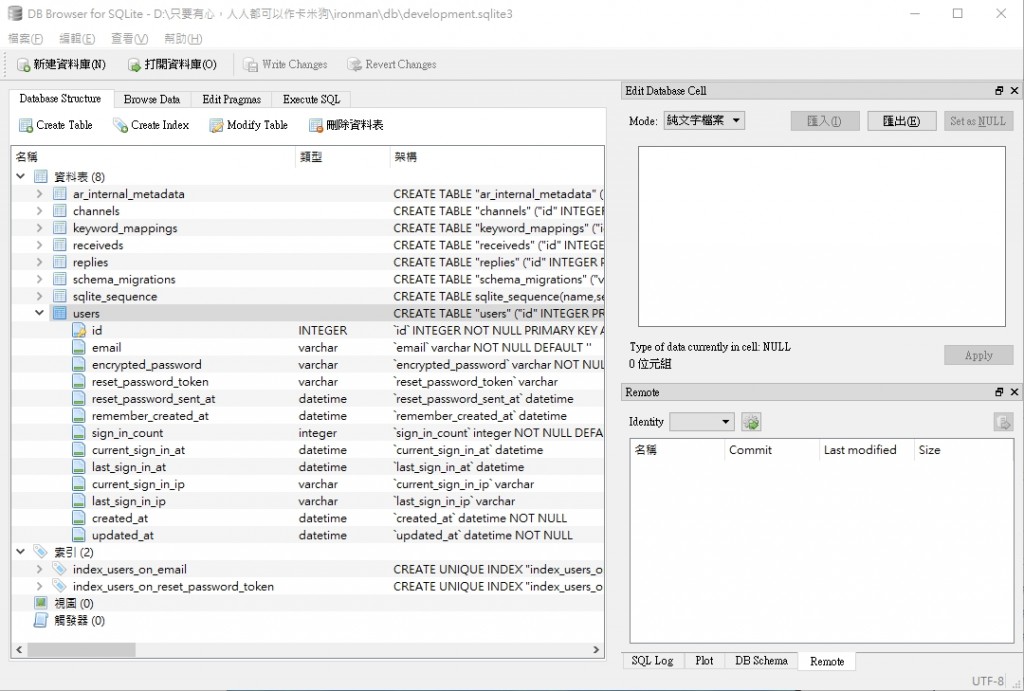Click the New Database (新建資料庫) toolbar icon

[24, 65]
